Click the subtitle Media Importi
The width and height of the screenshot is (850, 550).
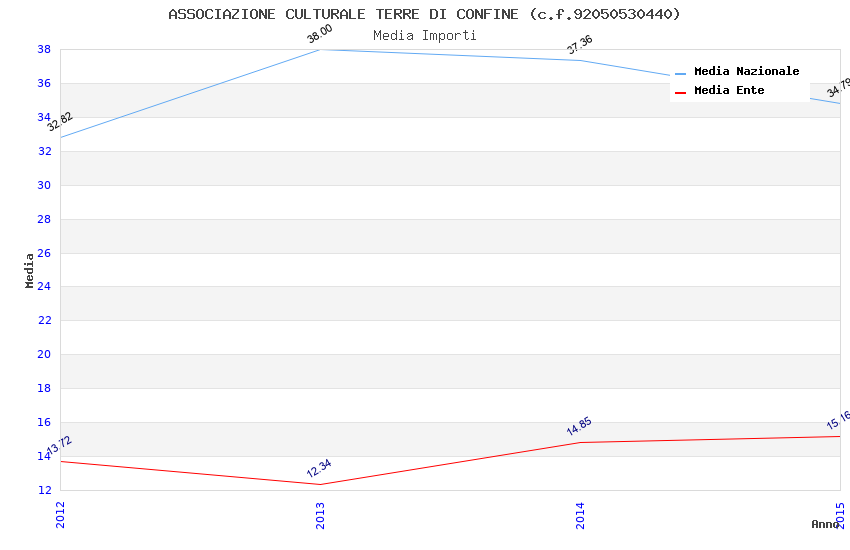[x=424, y=36]
